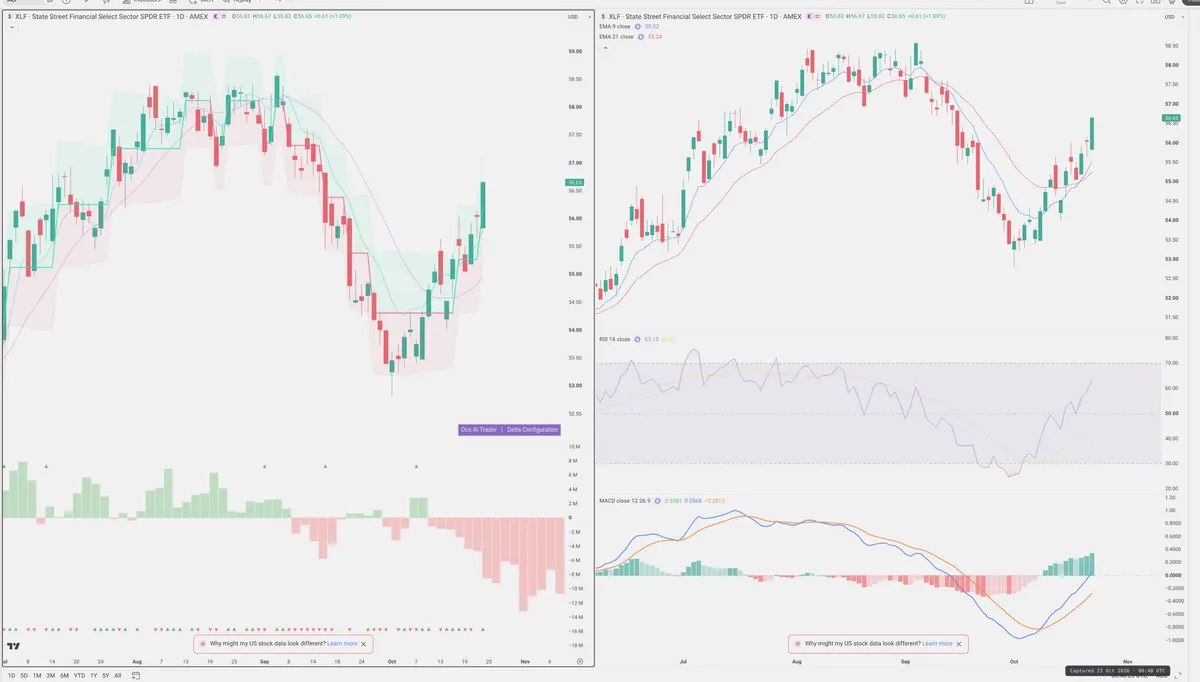Select the All time range
The image size is (1200, 682).
pos(118,676)
